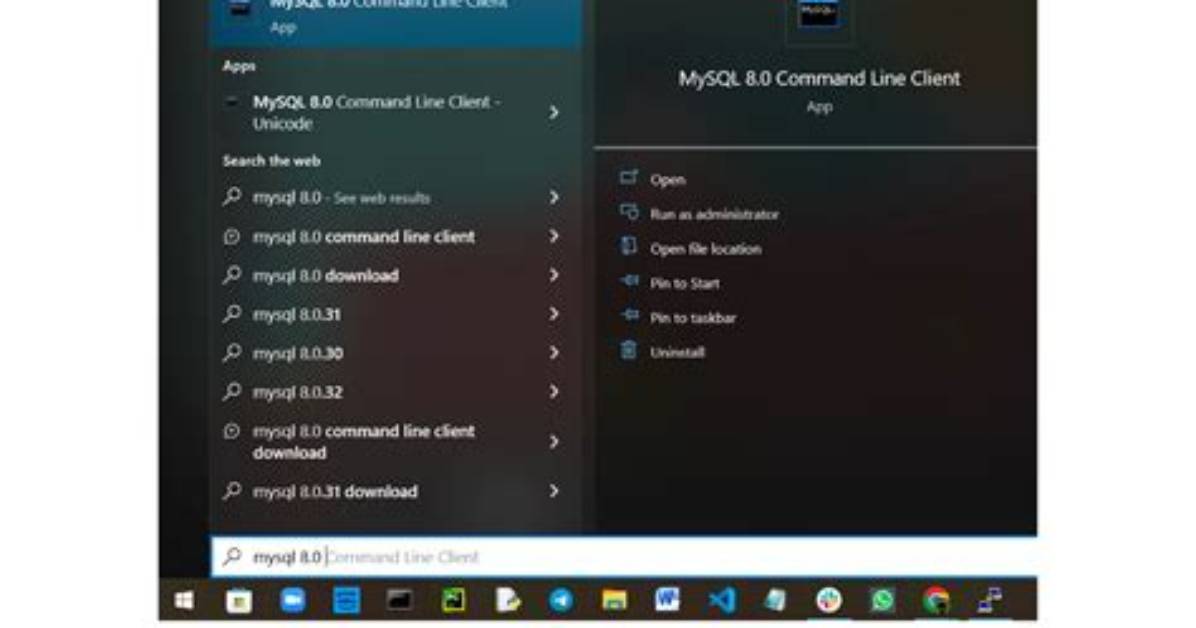Click Uninstall option

677,352
